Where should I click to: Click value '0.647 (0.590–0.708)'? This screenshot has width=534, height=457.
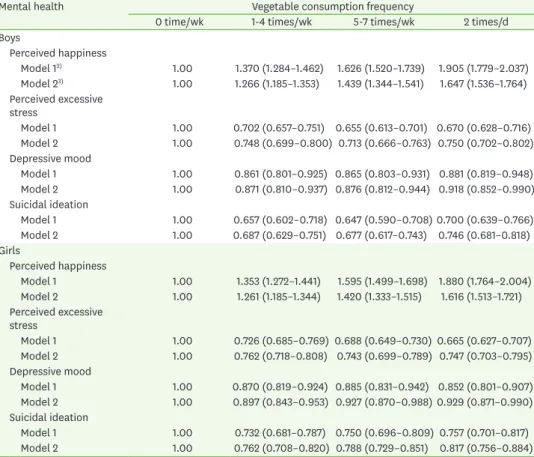[x=384, y=220]
